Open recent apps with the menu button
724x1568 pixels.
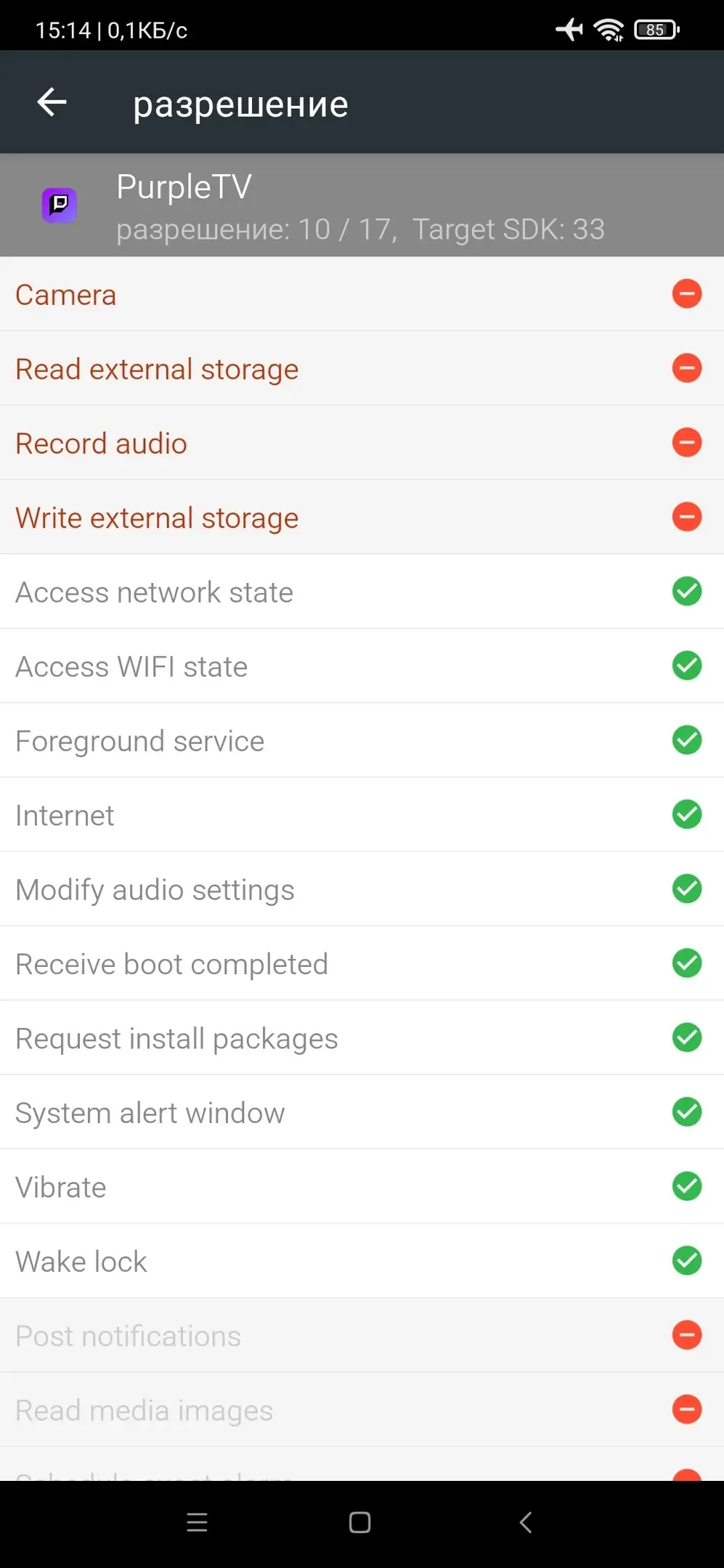(197, 1522)
